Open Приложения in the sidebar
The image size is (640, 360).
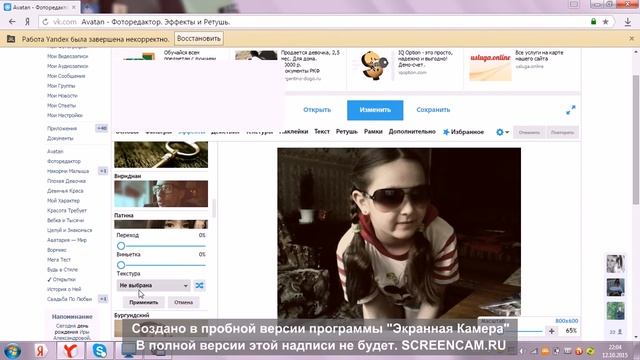62,128
